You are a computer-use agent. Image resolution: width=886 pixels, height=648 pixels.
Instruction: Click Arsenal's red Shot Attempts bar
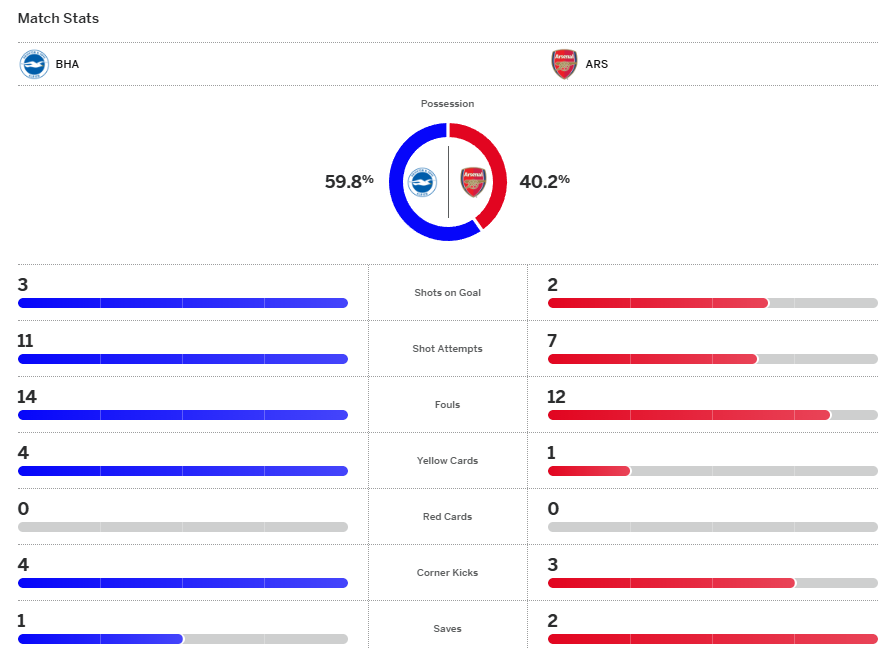652,359
